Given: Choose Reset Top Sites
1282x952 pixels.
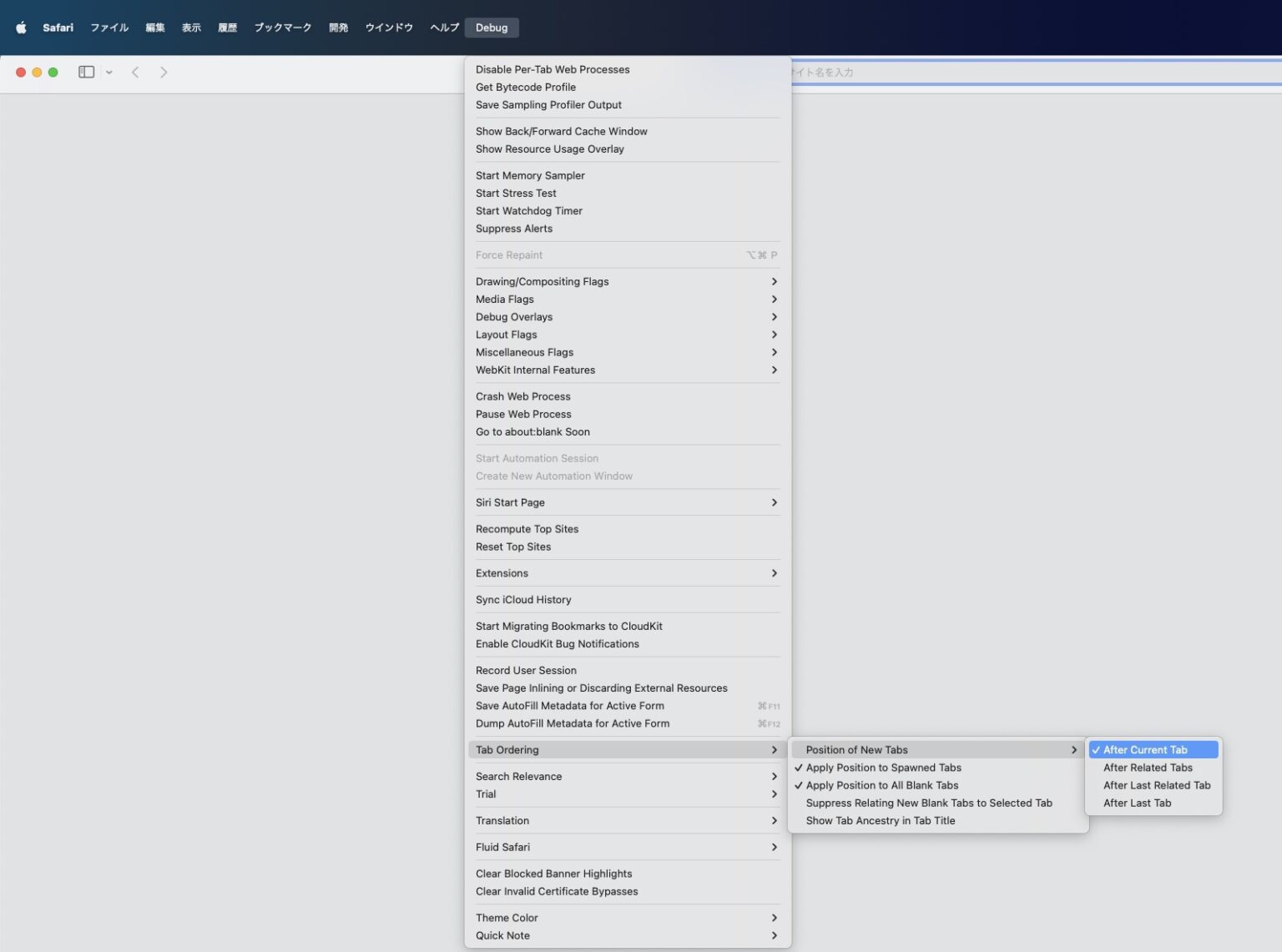Looking at the screenshot, I should [x=513, y=547].
